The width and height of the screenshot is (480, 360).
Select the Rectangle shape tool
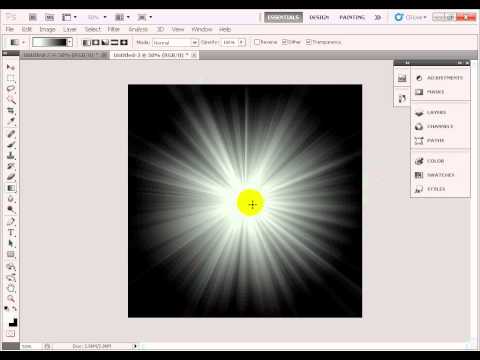[11, 255]
